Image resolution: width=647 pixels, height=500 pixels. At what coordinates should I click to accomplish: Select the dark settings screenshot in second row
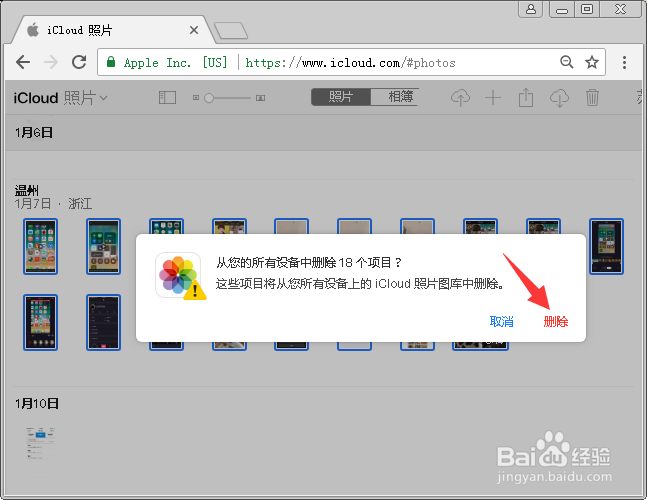(104, 322)
